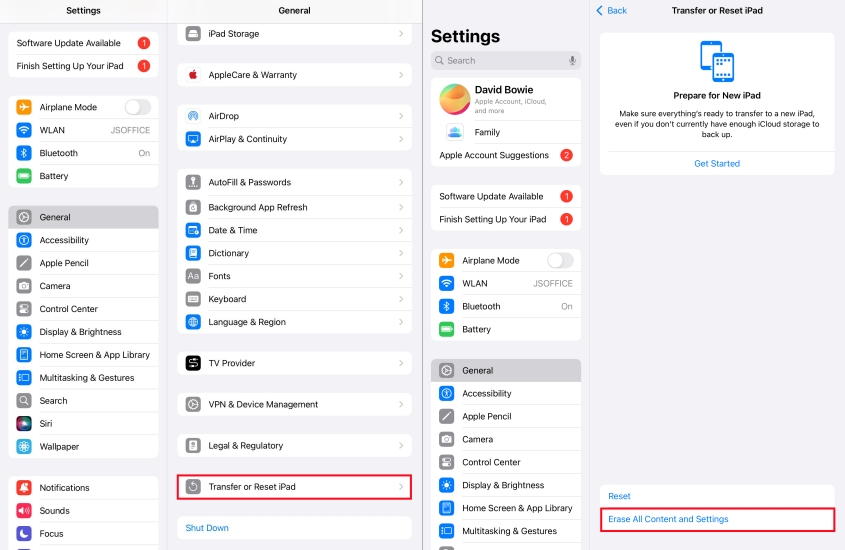Open VPN & Device Management chevron
This screenshot has width=845, height=550.
pos(401,405)
